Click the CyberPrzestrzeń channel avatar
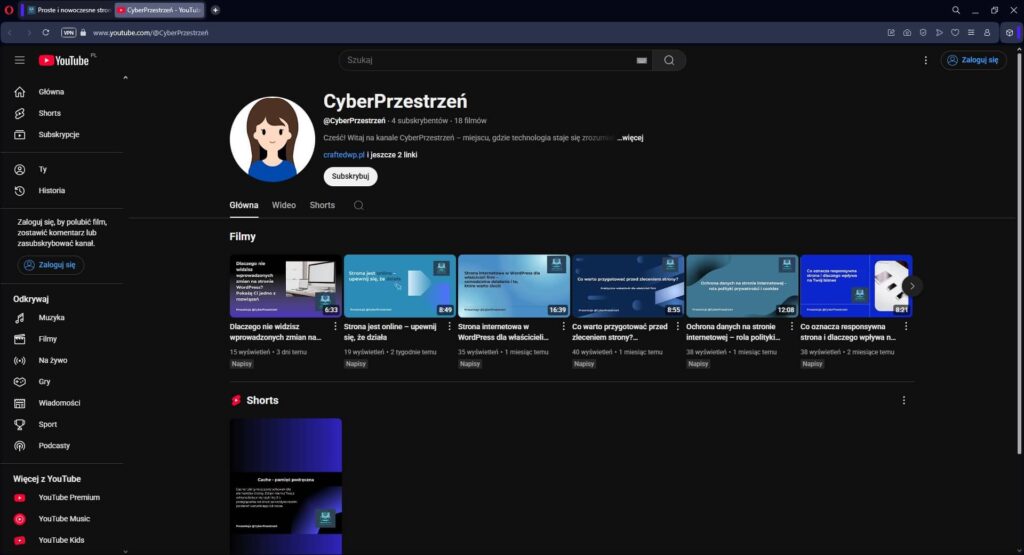Viewport: 1024px width, 555px height. pyautogui.click(x=272, y=139)
